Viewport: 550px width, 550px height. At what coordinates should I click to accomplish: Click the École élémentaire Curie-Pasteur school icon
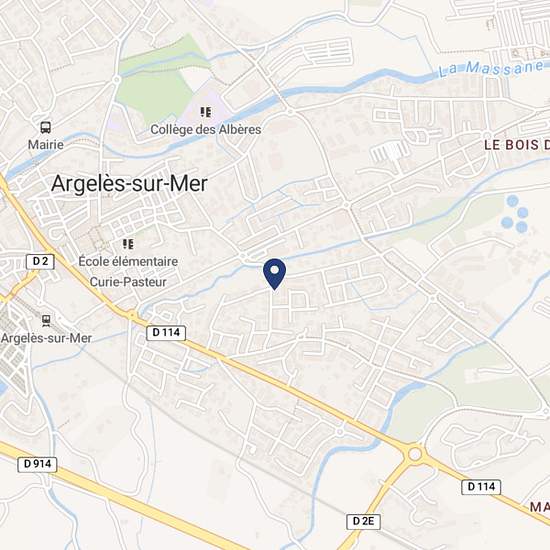[128, 244]
